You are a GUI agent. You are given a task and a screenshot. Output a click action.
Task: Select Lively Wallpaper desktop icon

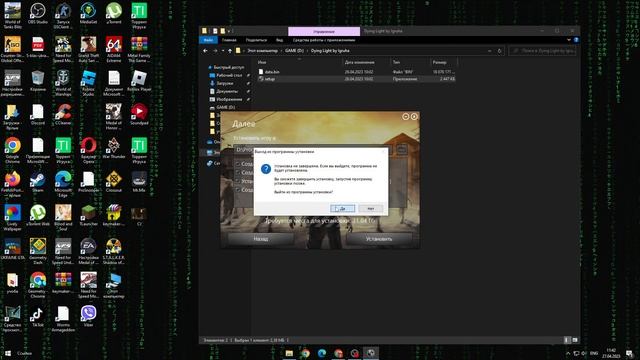coord(13,218)
